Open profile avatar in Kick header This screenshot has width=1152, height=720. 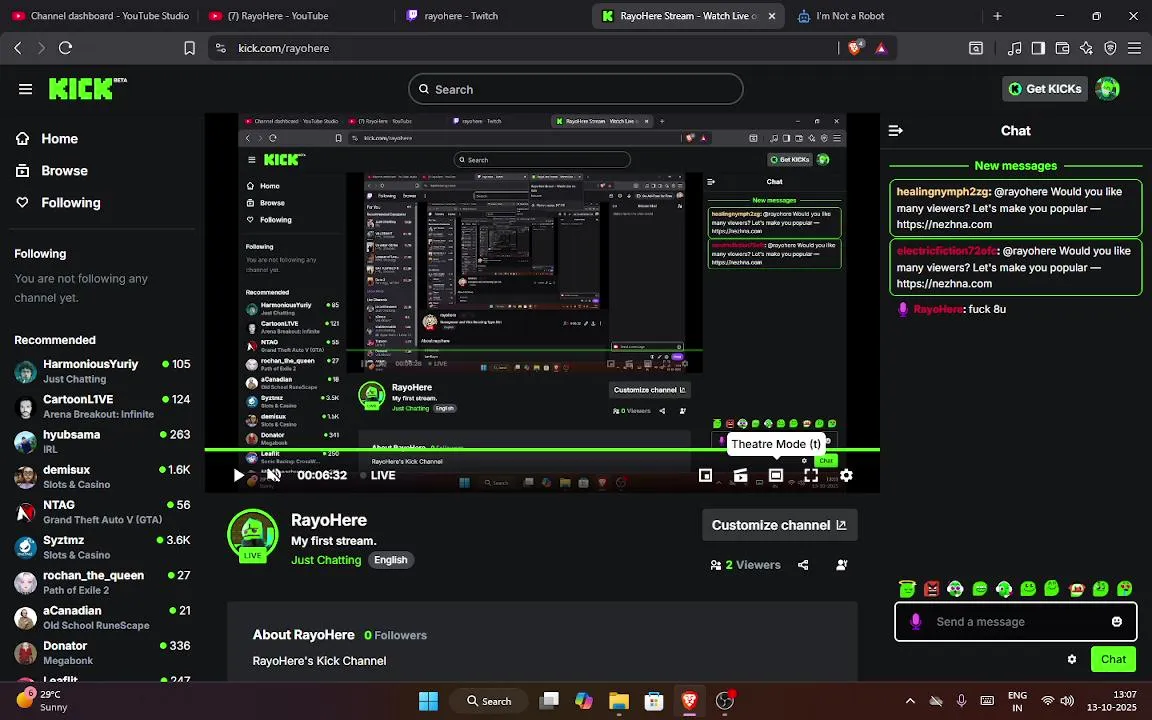(x=1107, y=89)
